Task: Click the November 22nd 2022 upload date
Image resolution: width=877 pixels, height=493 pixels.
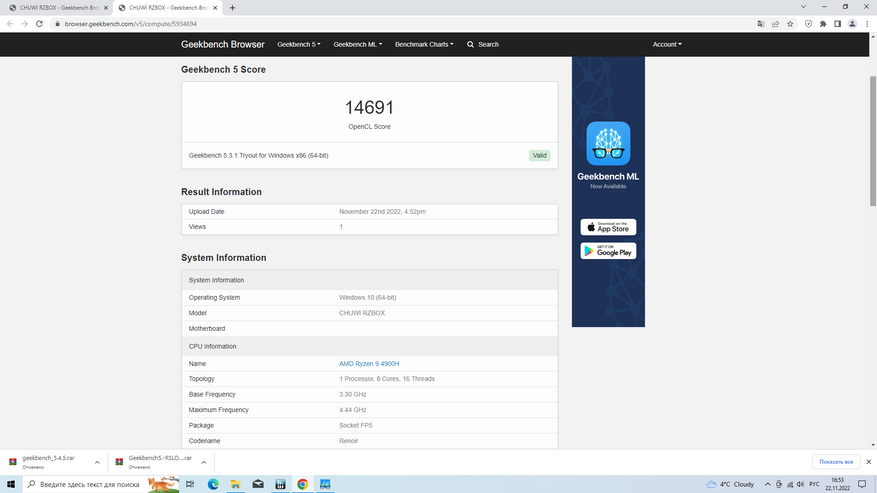Action: [383, 212]
